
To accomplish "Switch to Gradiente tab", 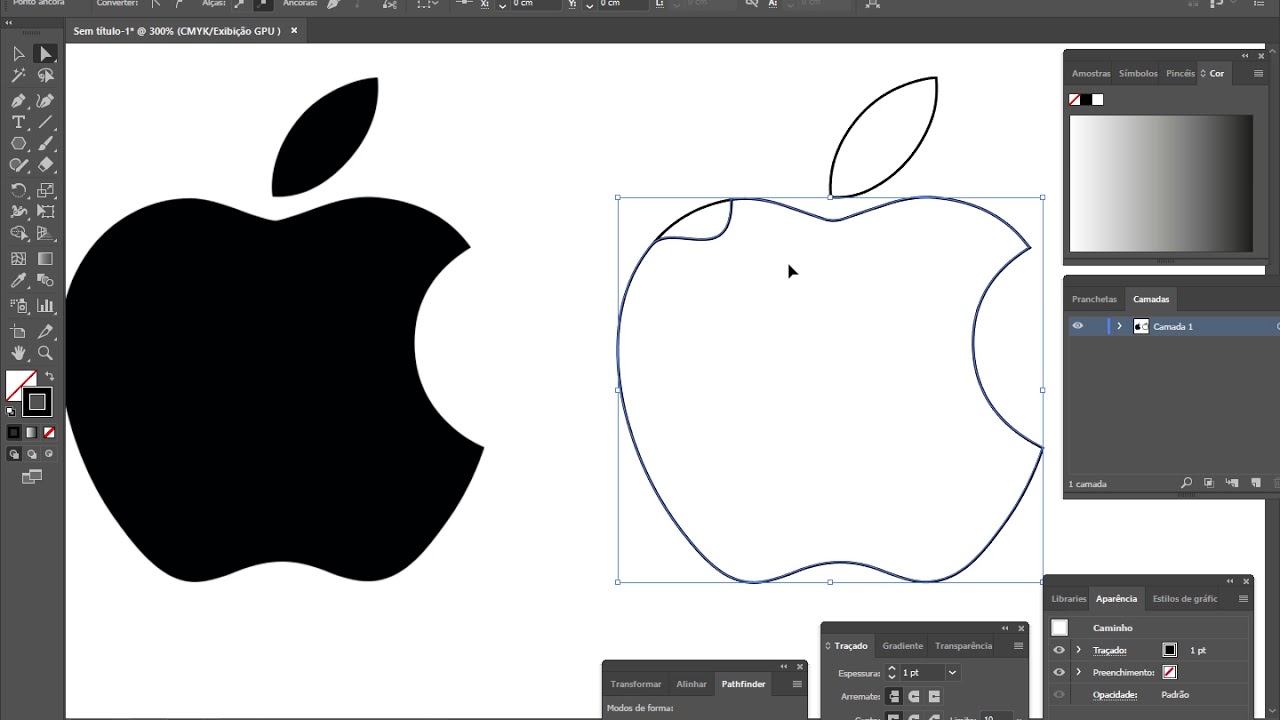I will [x=902, y=645].
